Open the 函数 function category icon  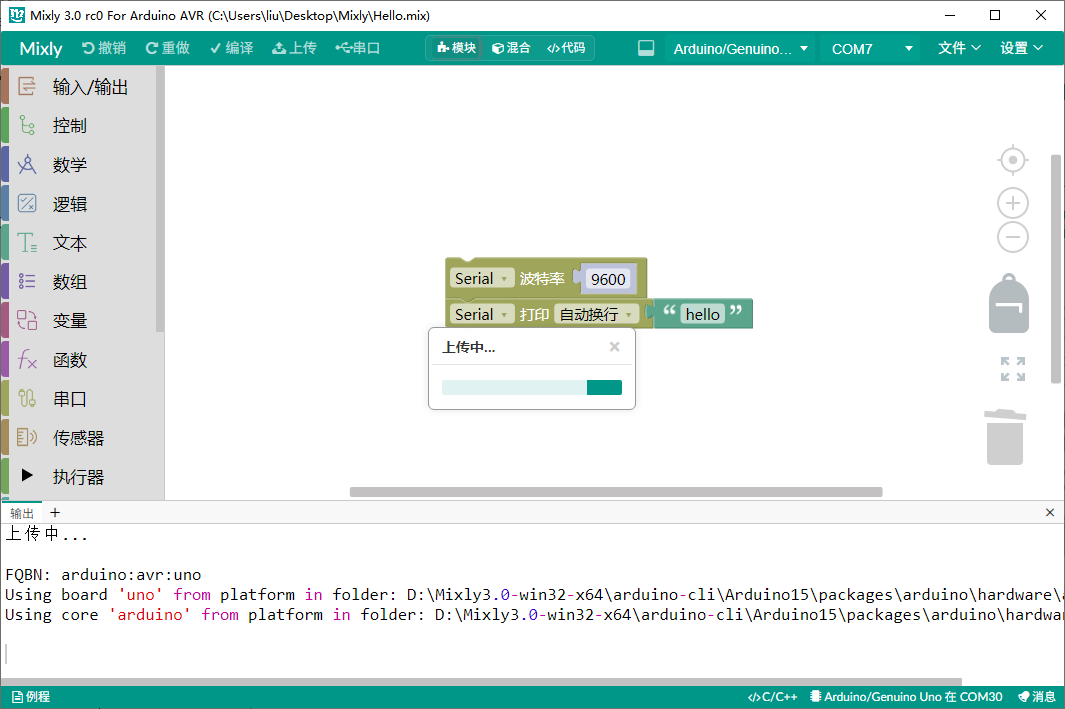(x=27, y=359)
